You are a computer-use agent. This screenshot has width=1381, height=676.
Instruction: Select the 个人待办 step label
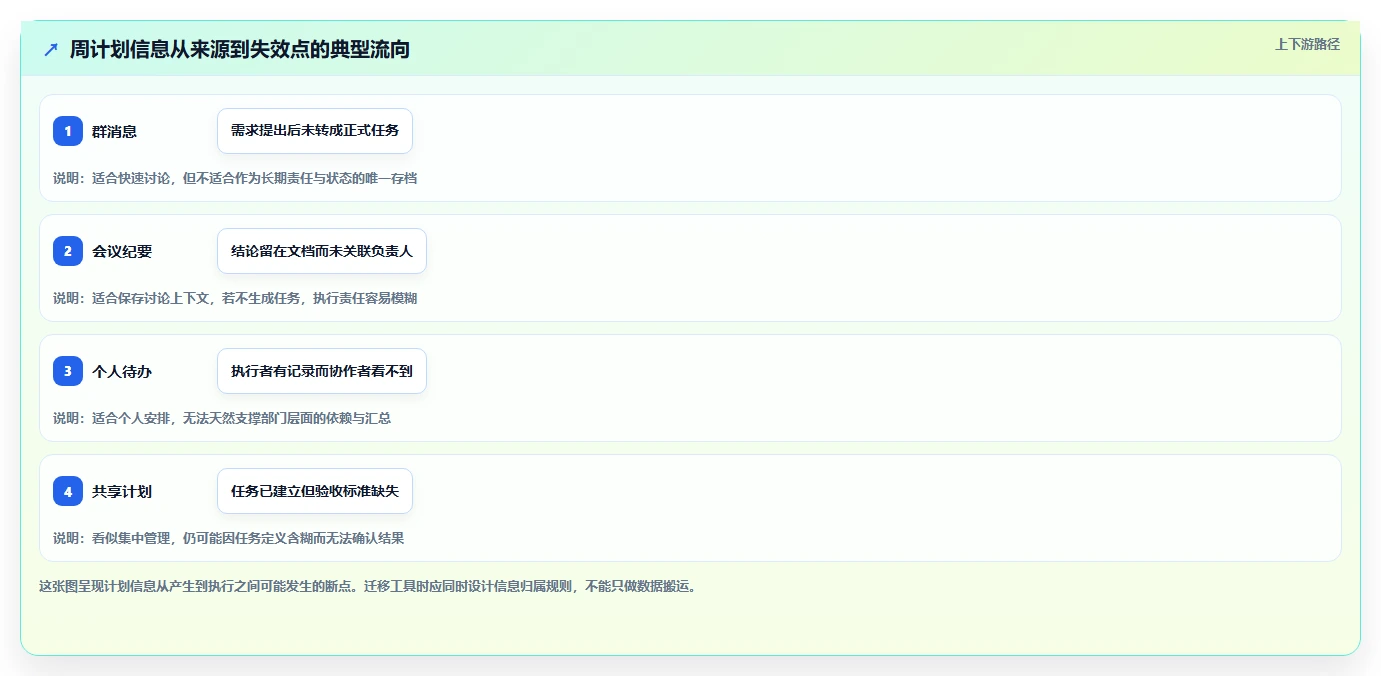[x=122, y=371]
